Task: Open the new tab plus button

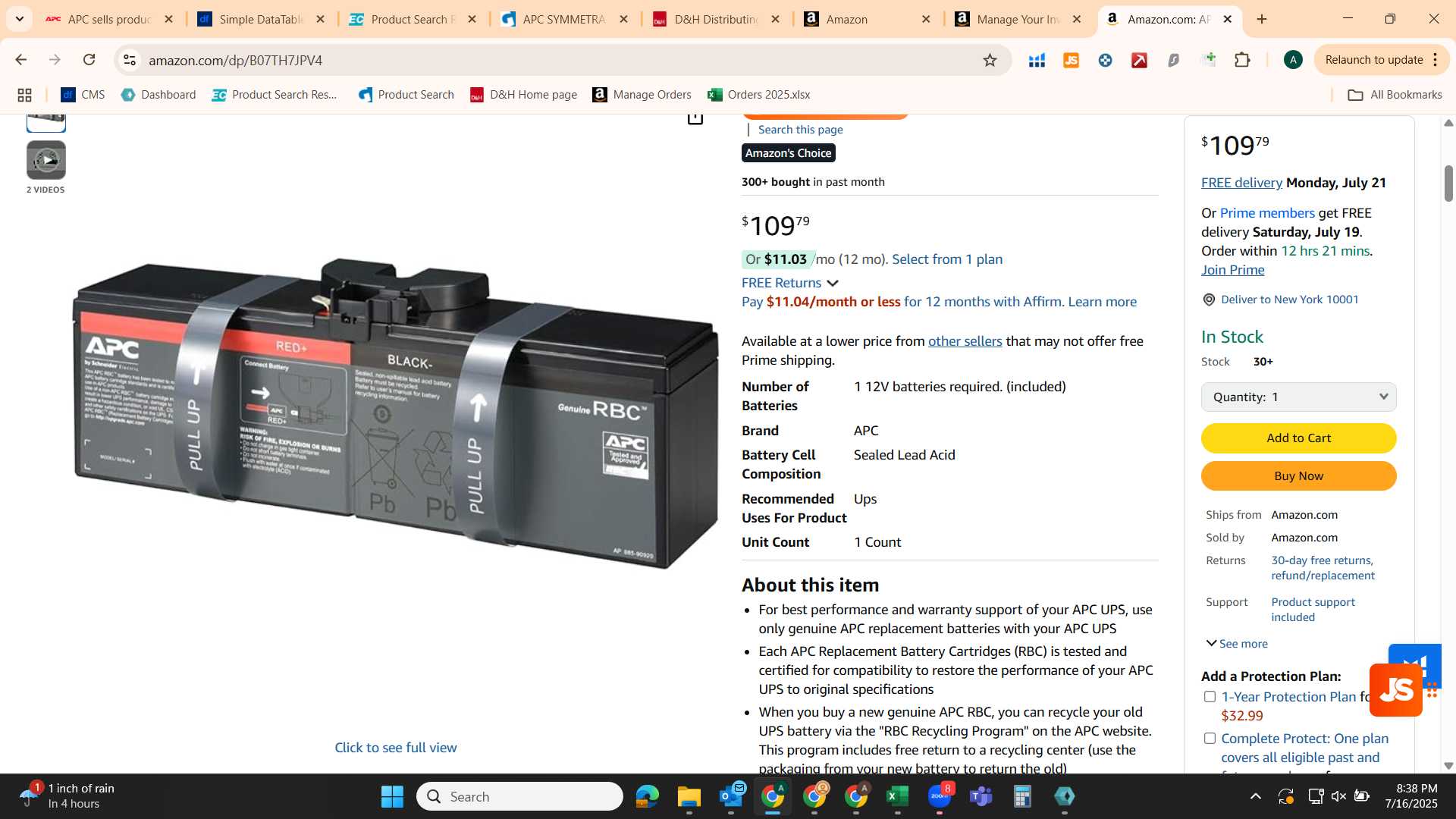Action: pyautogui.click(x=1262, y=19)
